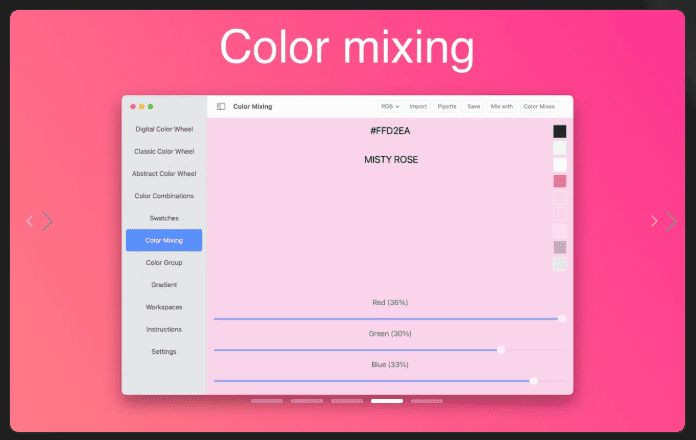
Task: Pick the black color swatch
Action: pos(560,131)
